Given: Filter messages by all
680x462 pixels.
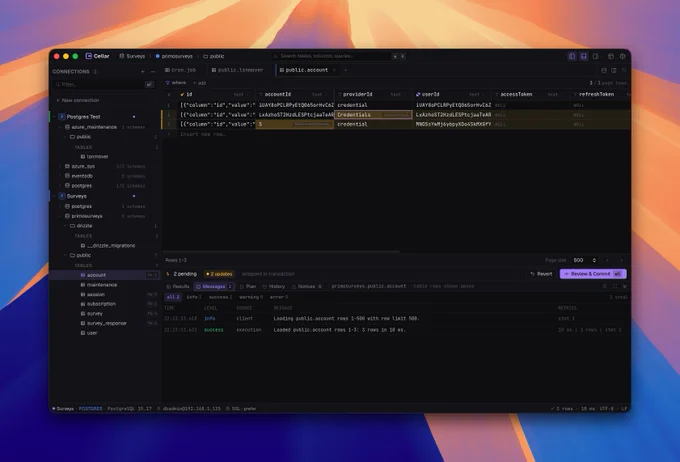Looking at the screenshot, I should click(x=173, y=297).
